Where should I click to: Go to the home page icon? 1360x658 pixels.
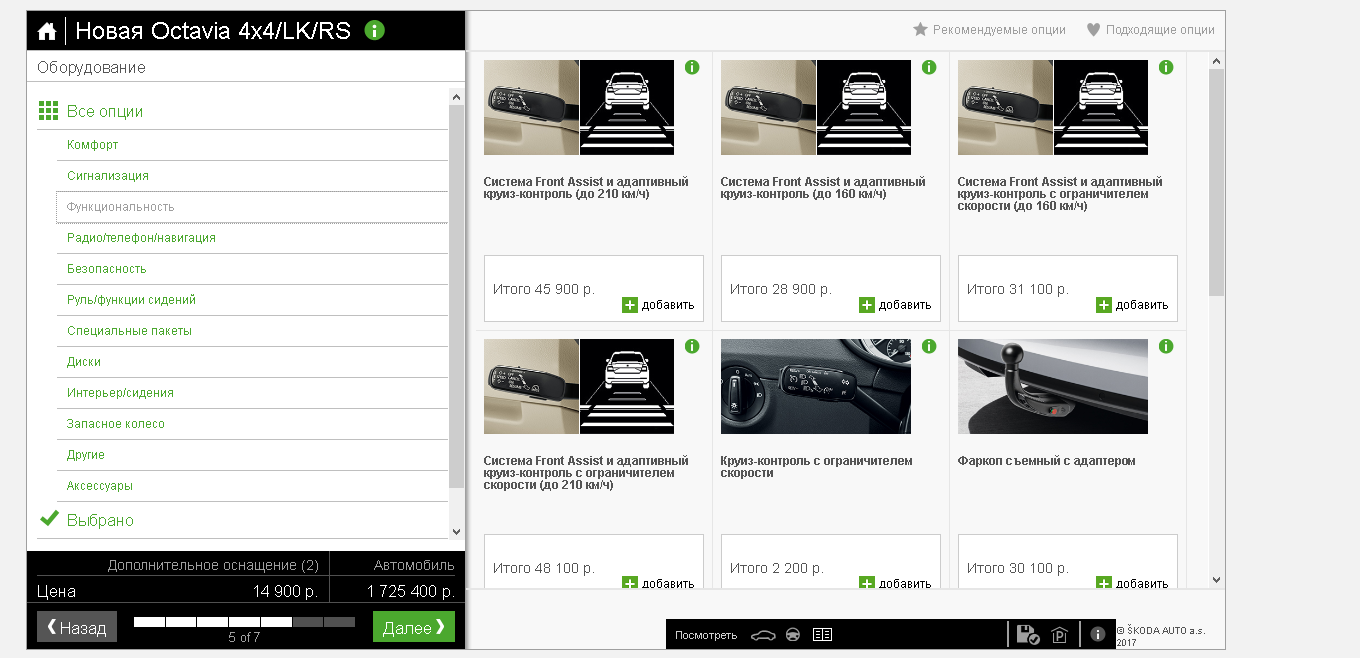pos(46,31)
